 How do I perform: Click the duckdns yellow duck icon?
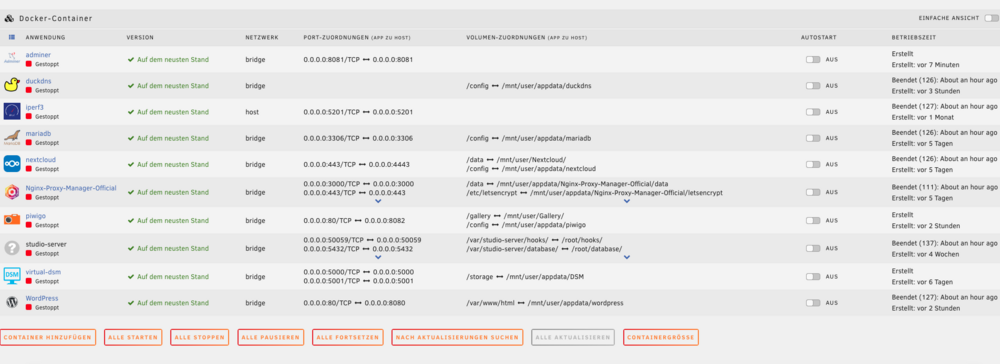(12, 85)
